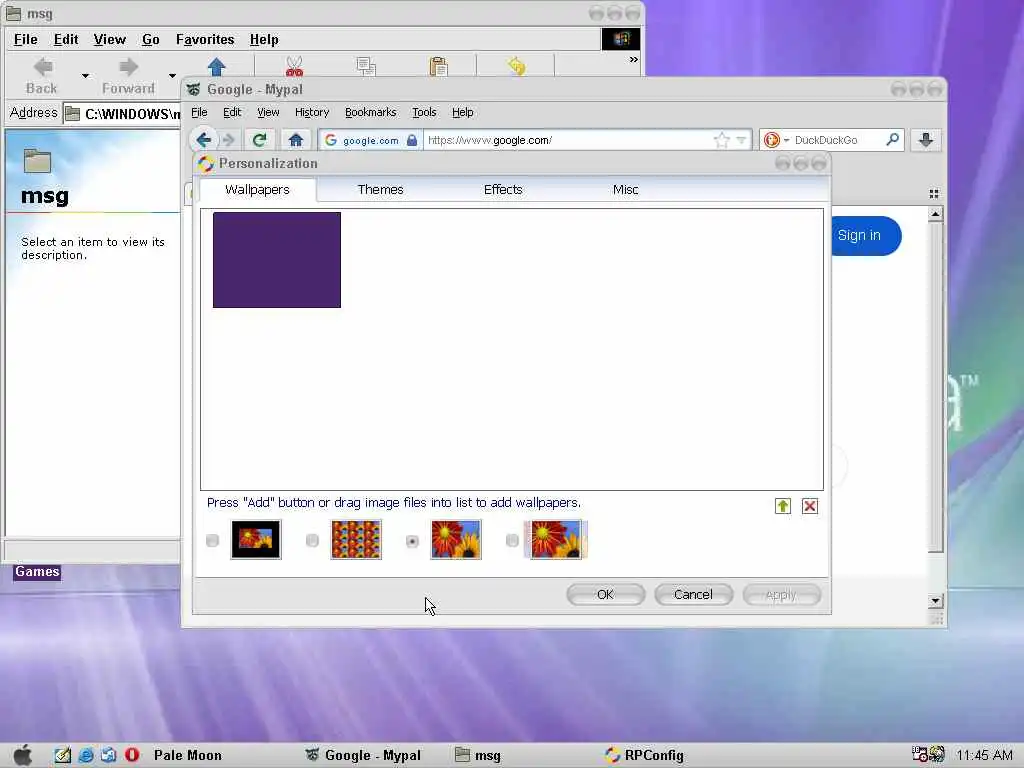Open the History menu in Mypal
This screenshot has height=768, width=1024.
(x=312, y=112)
